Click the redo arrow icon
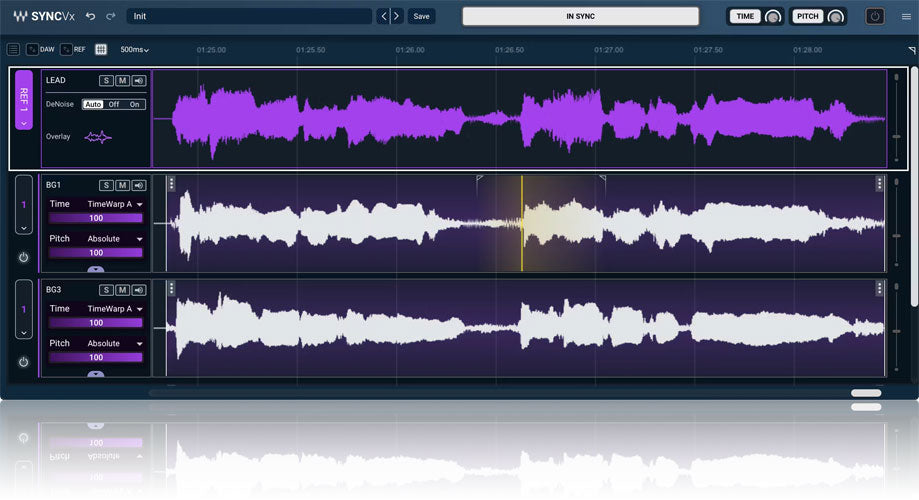This screenshot has height=500, width=919. [111, 16]
